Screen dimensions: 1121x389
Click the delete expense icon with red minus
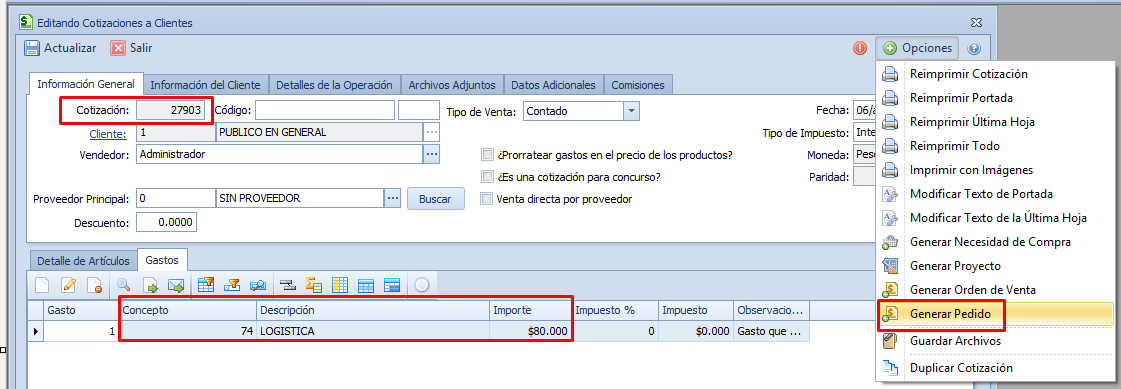[x=94, y=285]
